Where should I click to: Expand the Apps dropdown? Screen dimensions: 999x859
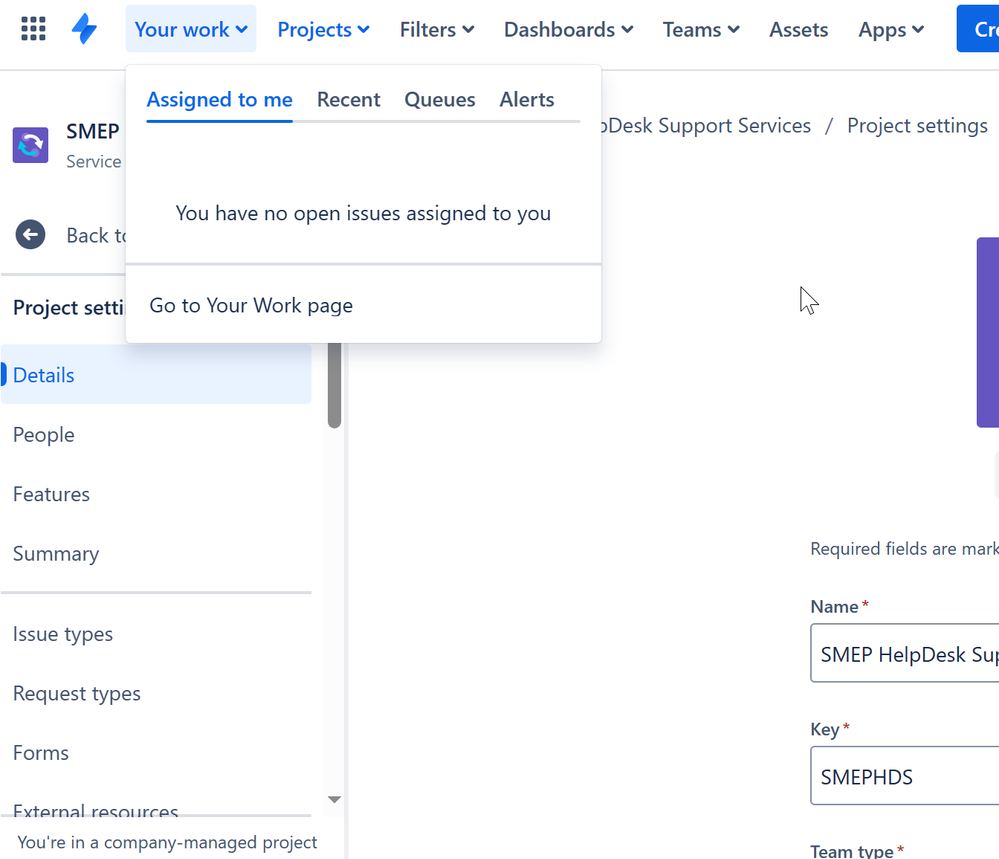[889, 29]
